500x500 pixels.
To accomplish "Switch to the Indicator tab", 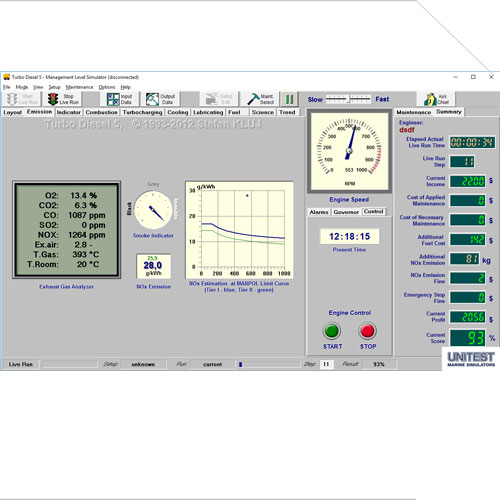I will (69, 112).
